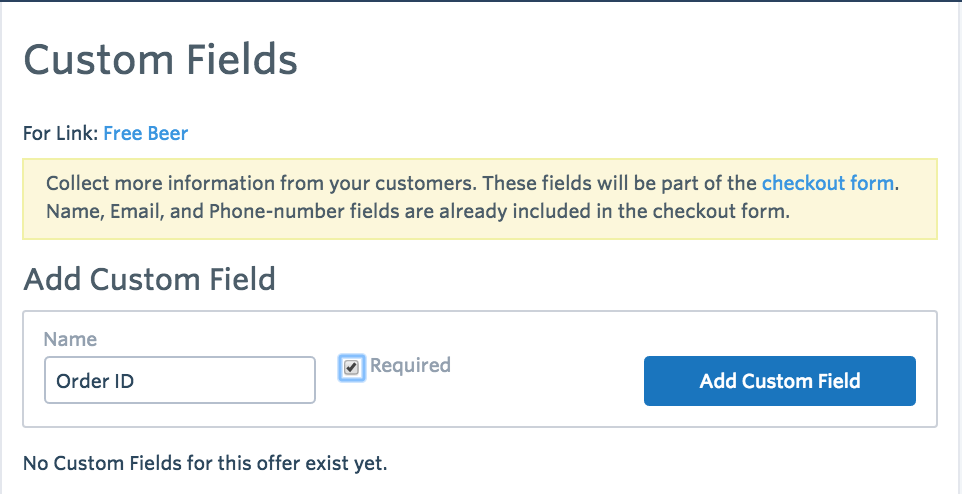Focus the Name input containing Order ID
This screenshot has height=494, width=962.
(180, 381)
